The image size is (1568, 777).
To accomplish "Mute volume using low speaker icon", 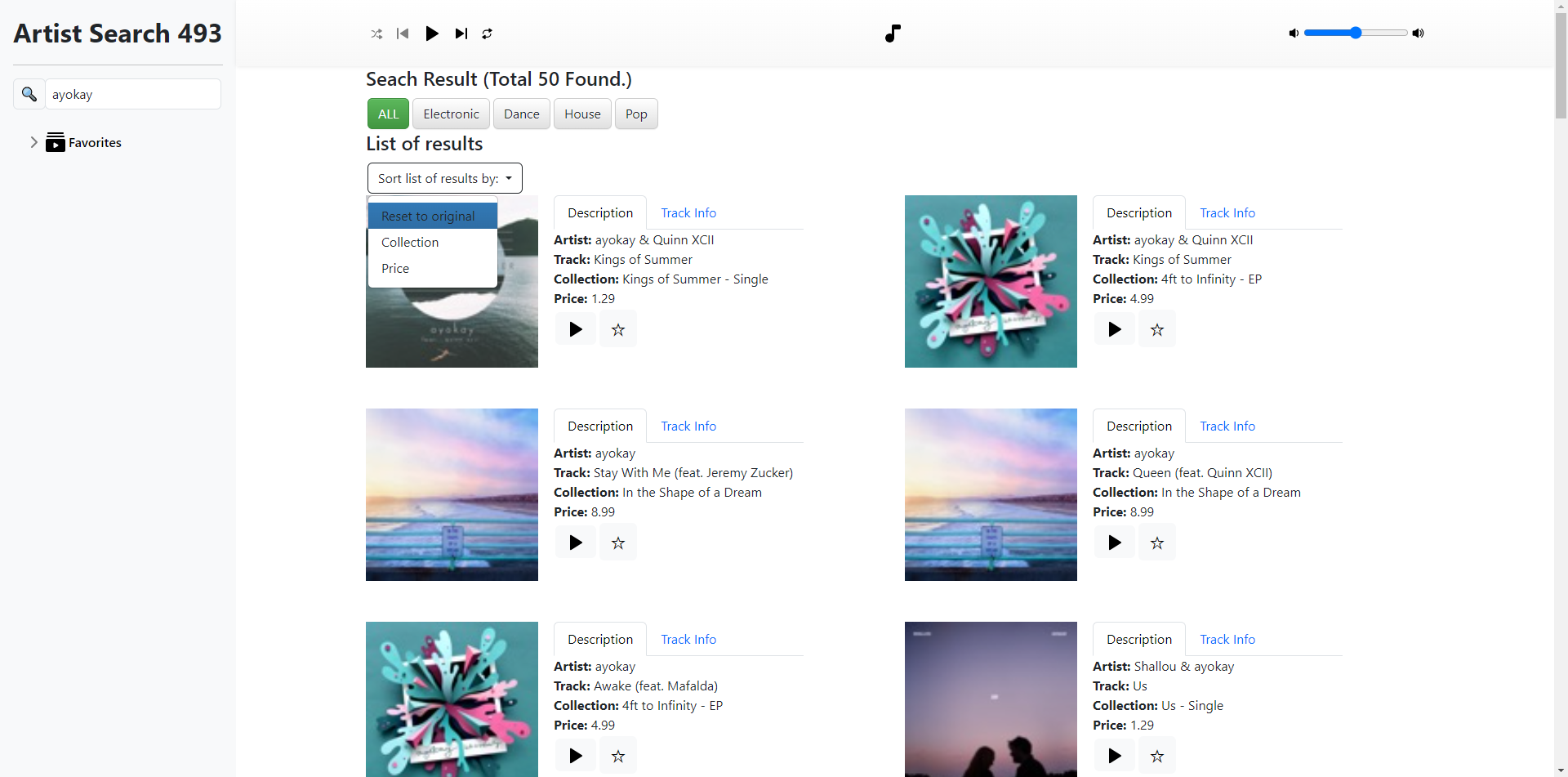I will tap(1294, 33).
